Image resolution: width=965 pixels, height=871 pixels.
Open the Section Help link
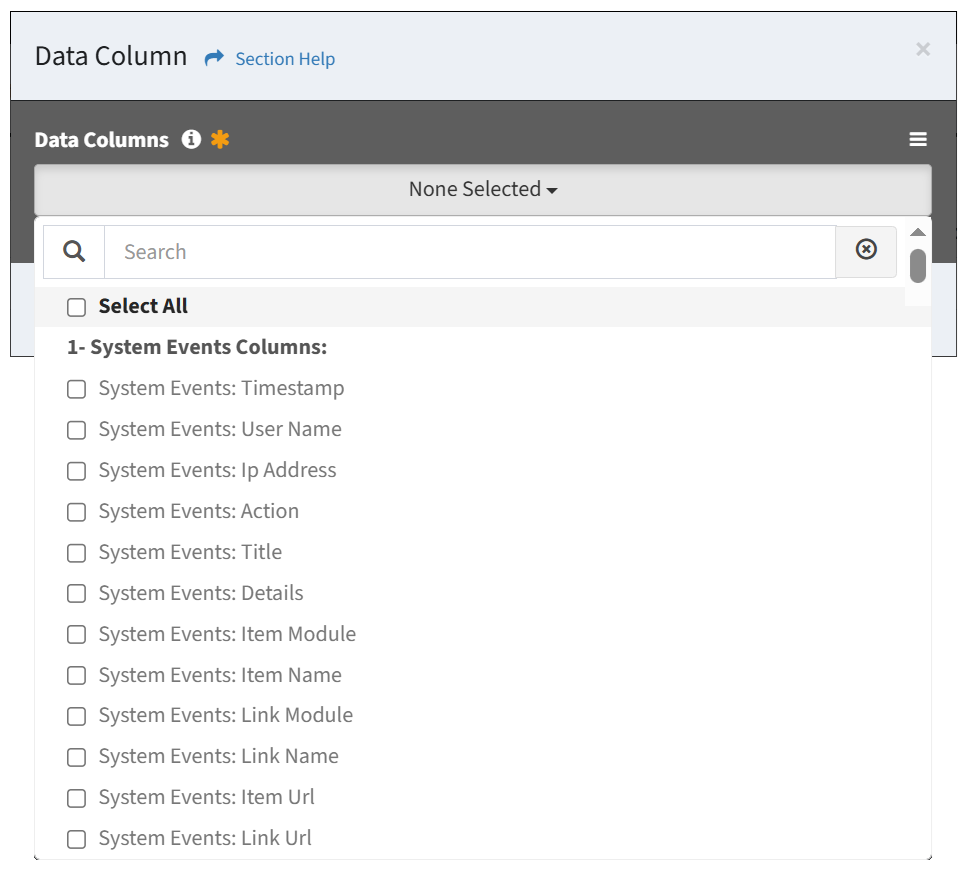coord(285,59)
